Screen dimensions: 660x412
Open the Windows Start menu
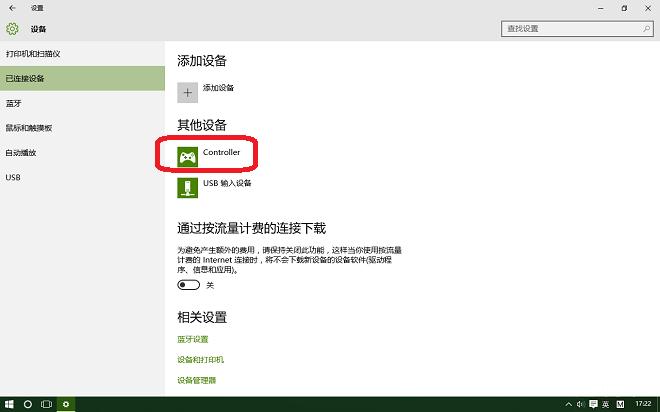click(9, 404)
